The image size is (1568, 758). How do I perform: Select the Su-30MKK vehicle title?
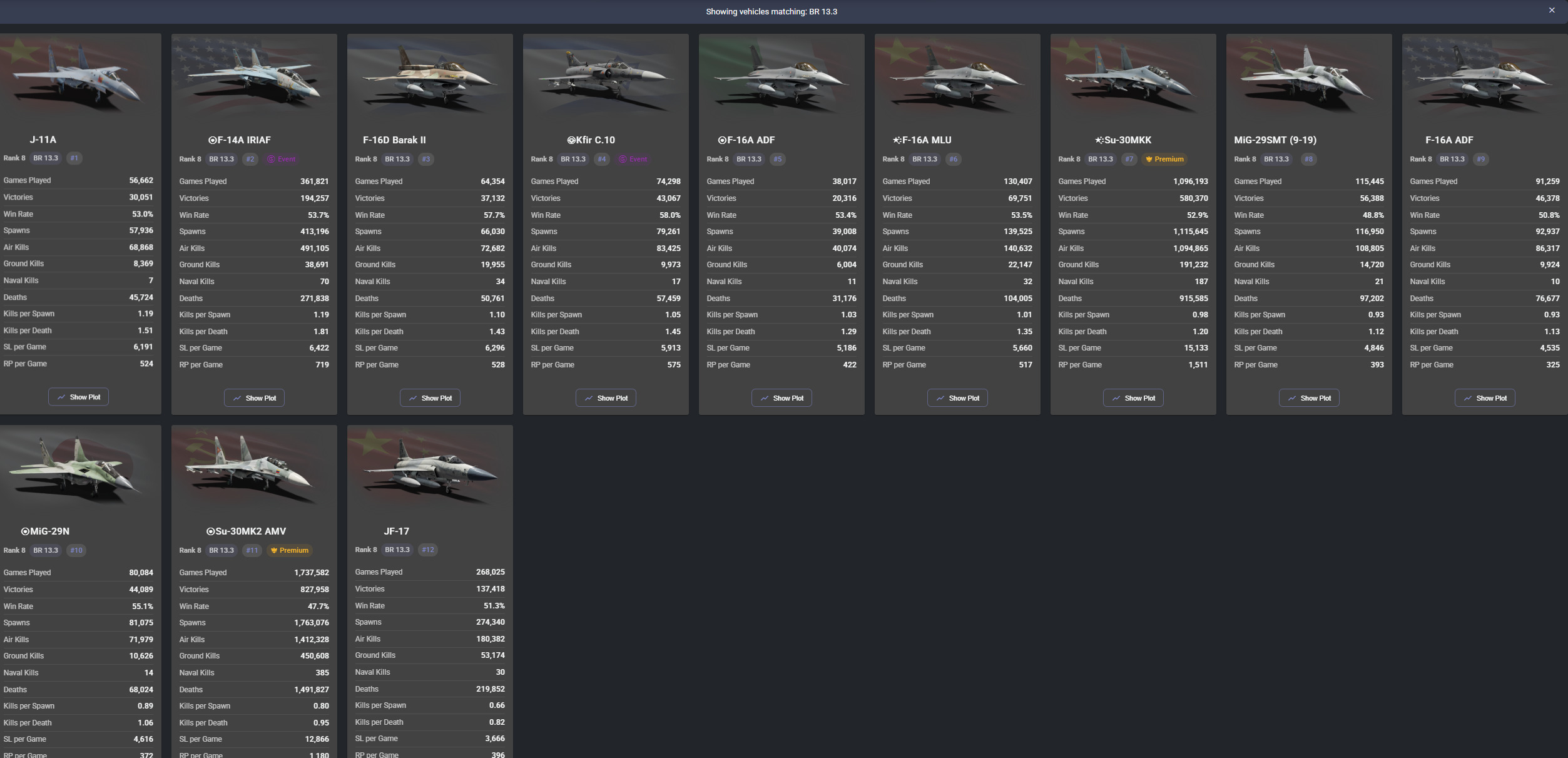pos(1123,140)
